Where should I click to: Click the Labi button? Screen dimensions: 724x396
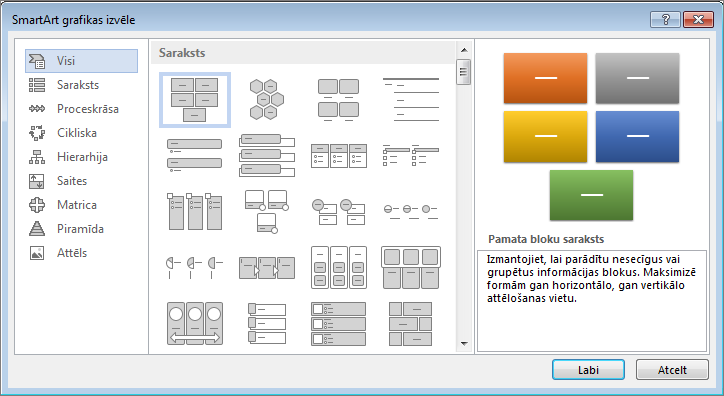coord(588,370)
